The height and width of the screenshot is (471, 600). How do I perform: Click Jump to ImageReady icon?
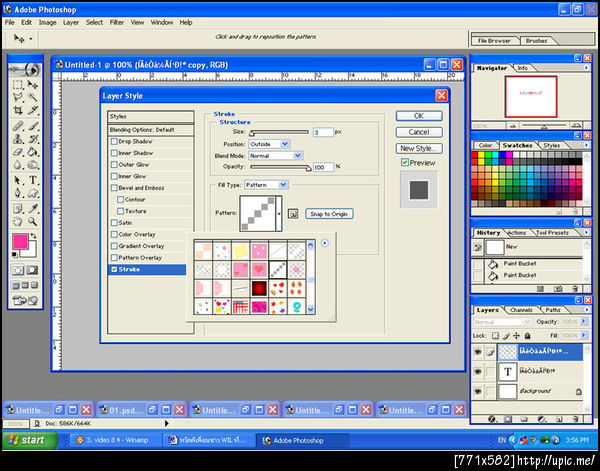tap(25, 301)
